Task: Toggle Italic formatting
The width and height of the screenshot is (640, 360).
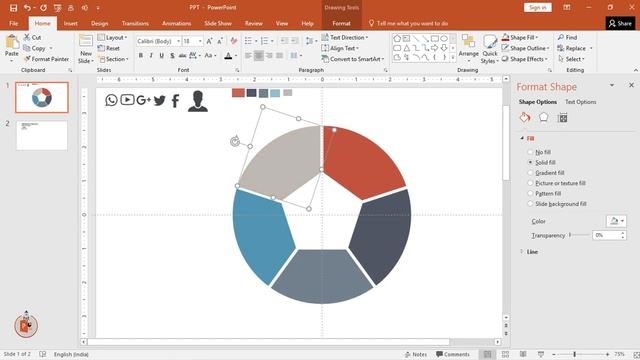Action: point(151,56)
